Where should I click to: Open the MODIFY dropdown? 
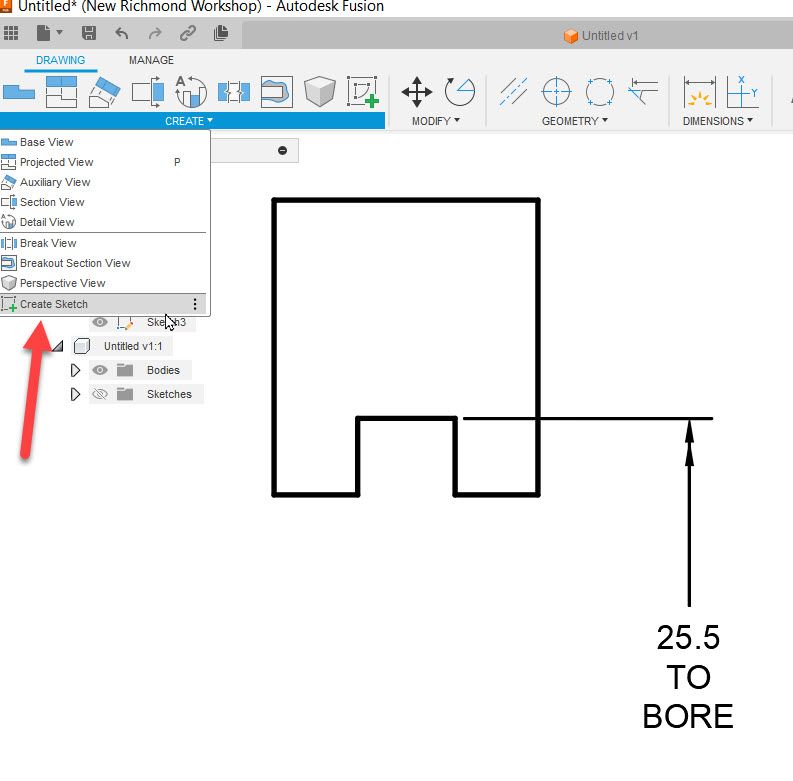point(435,121)
